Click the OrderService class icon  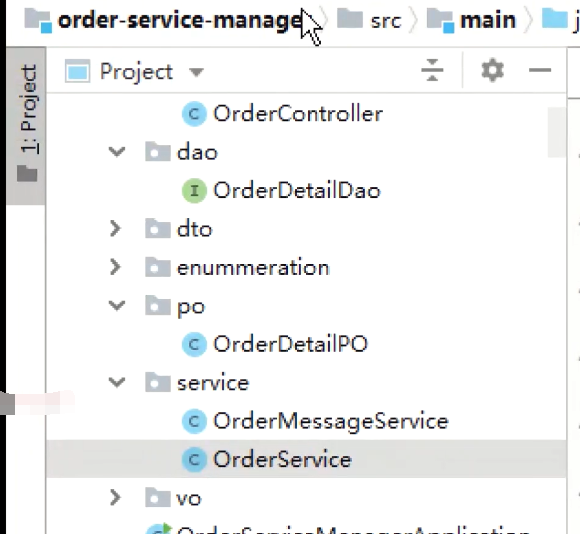(194, 460)
